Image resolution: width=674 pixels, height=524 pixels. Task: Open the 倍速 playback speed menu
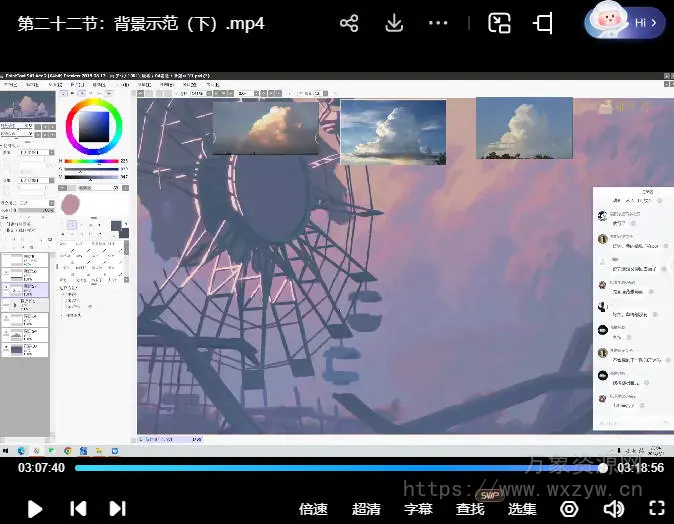[313, 509]
